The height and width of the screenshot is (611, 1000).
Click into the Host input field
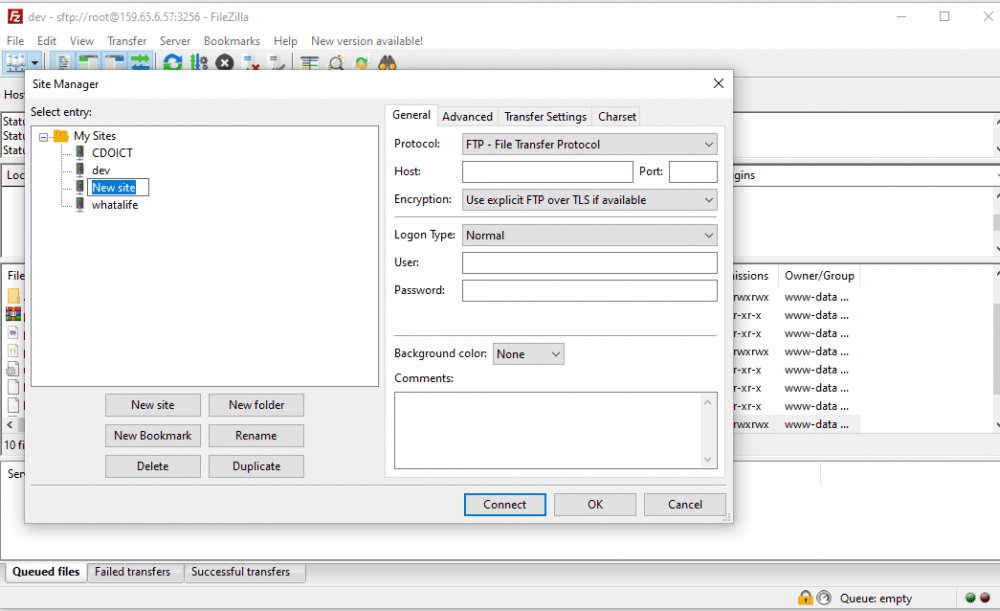pyautogui.click(x=547, y=172)
